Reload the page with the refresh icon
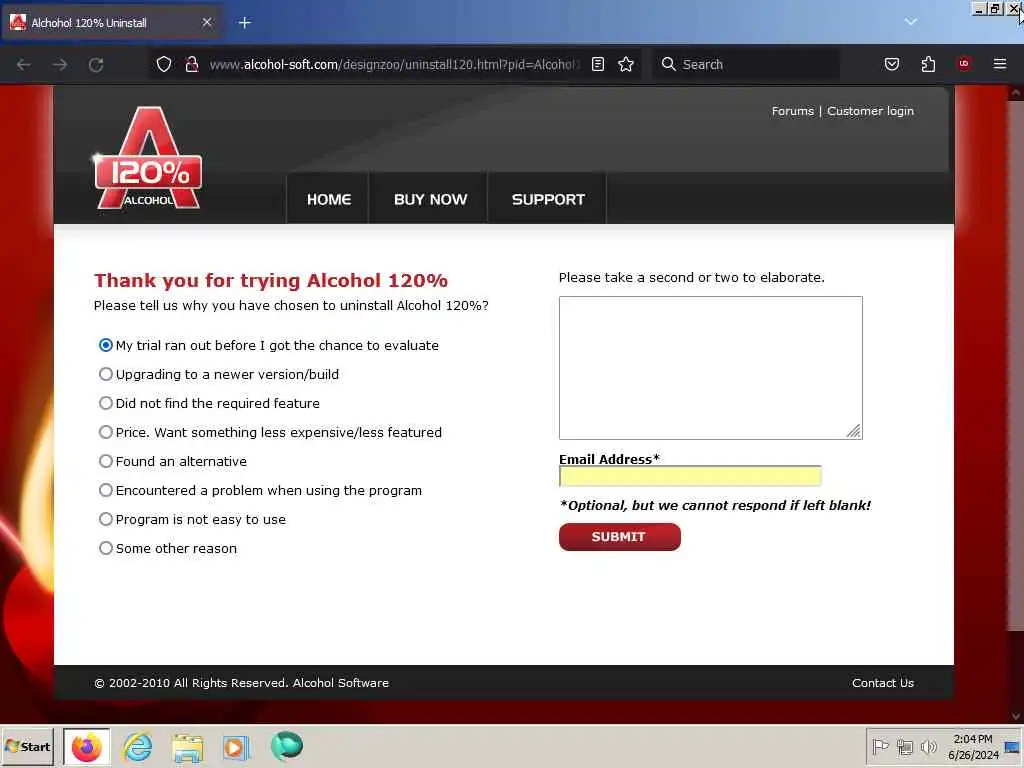Image resolution: width=1024 pixels, height=768 pixels. (x=96, y=65)
